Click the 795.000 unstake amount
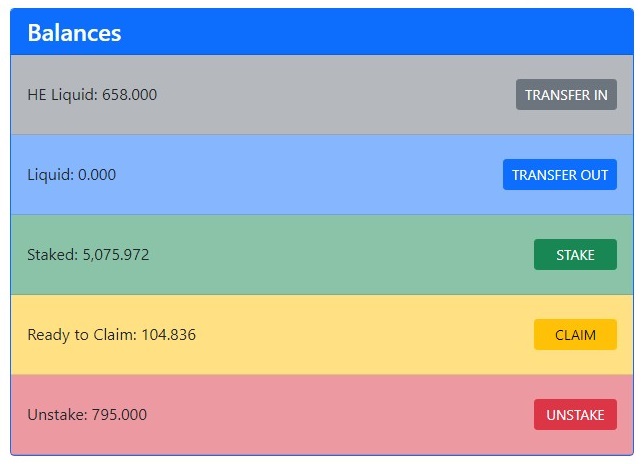The height and width of the screenshot is (464, 644). [119, 415]
